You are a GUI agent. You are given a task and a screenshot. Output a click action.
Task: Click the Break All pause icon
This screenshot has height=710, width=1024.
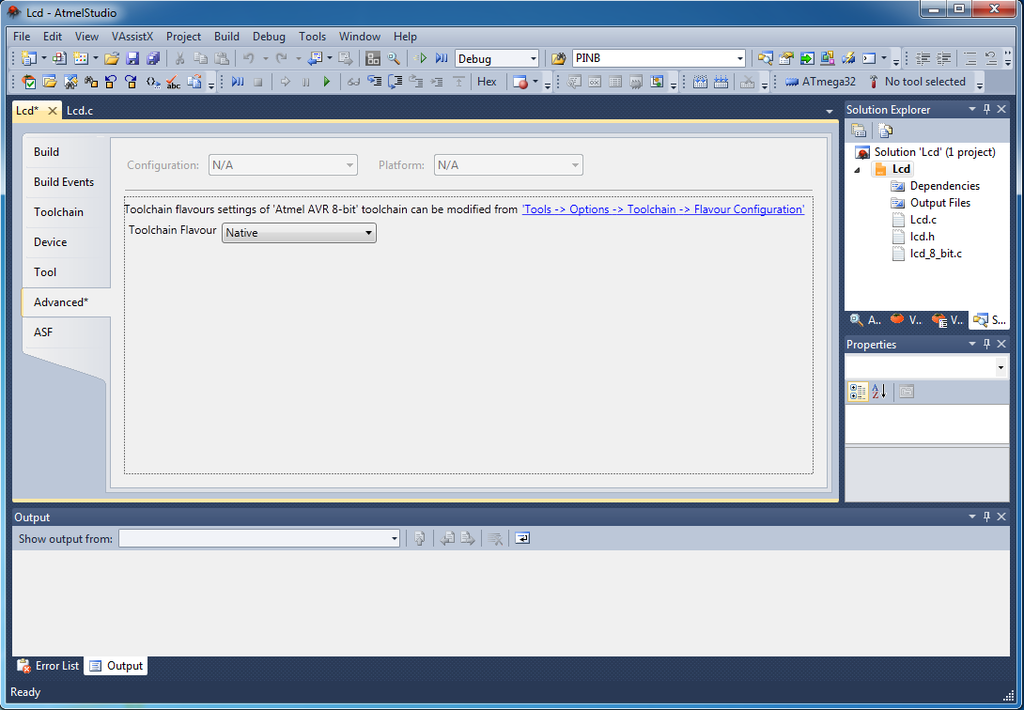click(306, 82)
